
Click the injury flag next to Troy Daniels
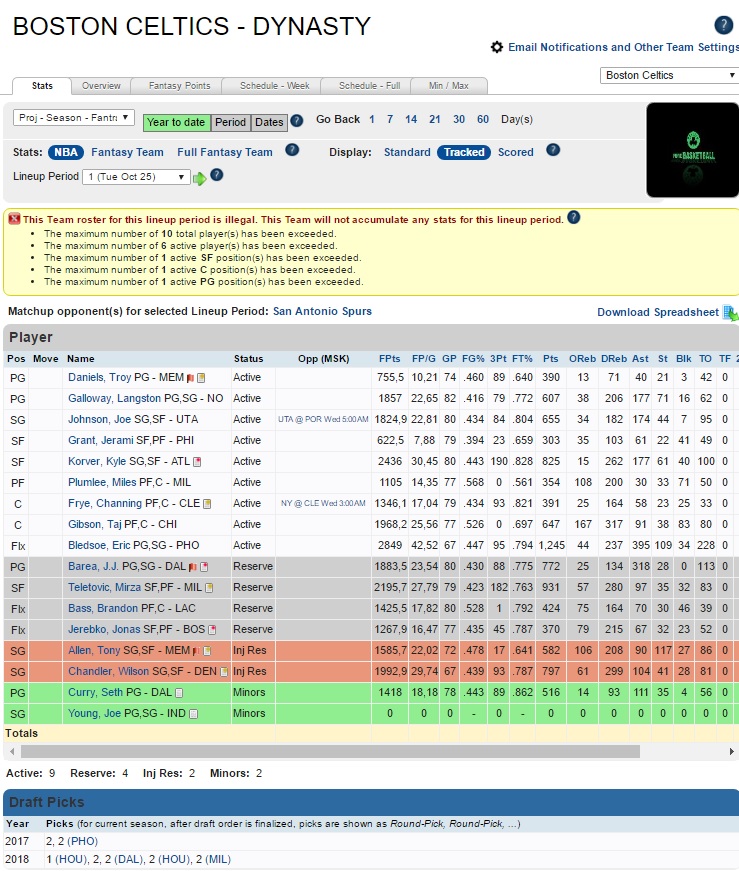190,378
